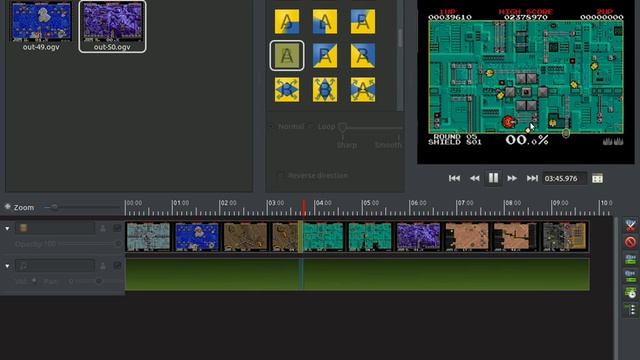This screenshot has width=640, height=360.
Task: Jump to start of timeline
Action: (454, 178)
